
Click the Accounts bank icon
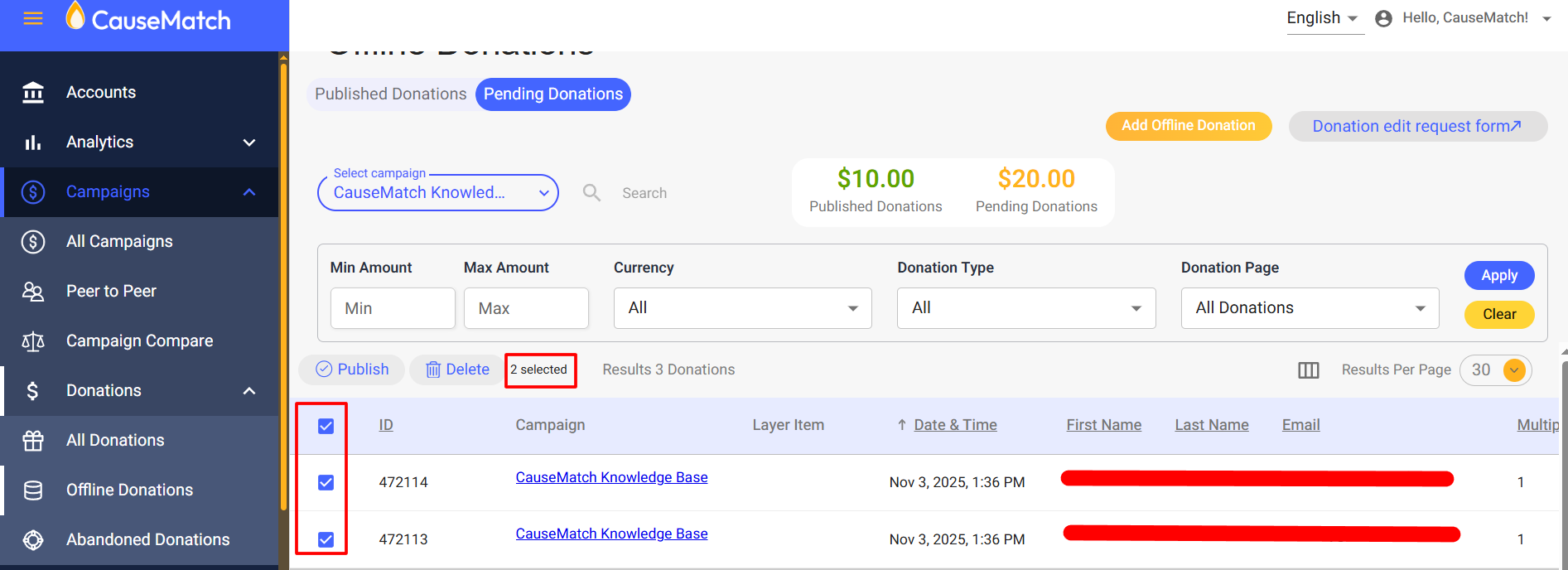click(33, 93)
